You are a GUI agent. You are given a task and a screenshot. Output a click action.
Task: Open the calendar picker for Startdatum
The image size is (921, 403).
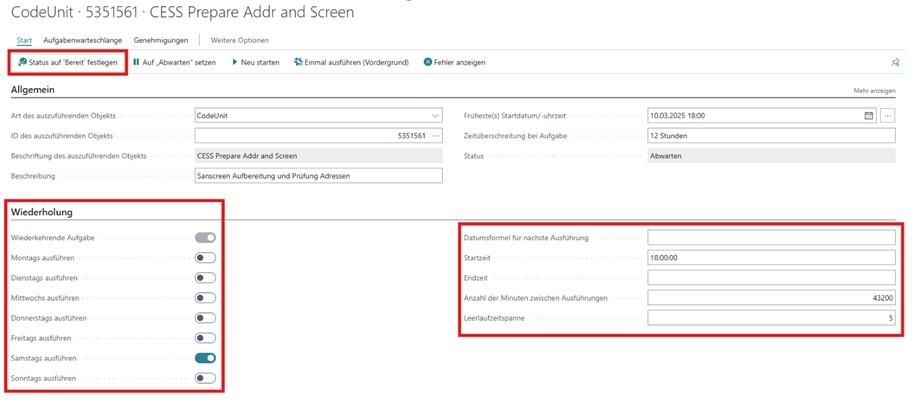(x=869, y=115)
